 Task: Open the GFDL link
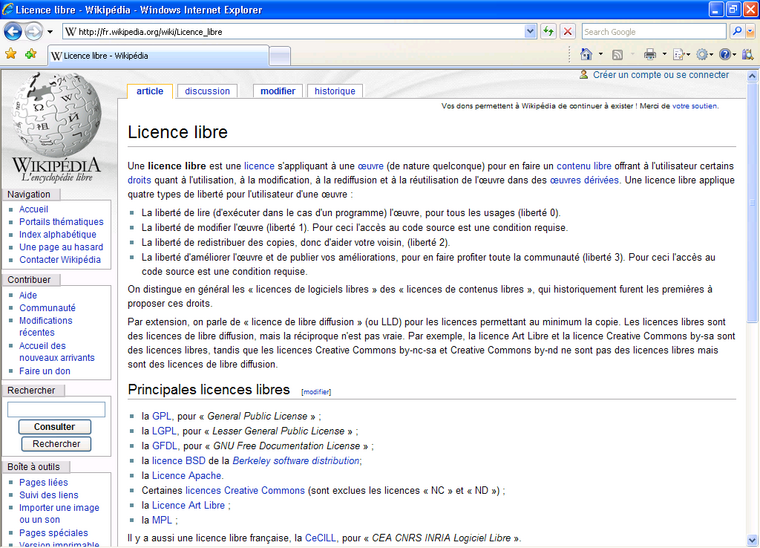coord(165,446)
